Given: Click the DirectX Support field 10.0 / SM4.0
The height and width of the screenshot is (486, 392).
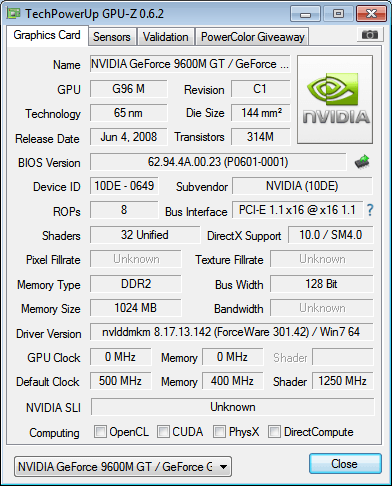Looking at the screenshot, I should point(331,235).
